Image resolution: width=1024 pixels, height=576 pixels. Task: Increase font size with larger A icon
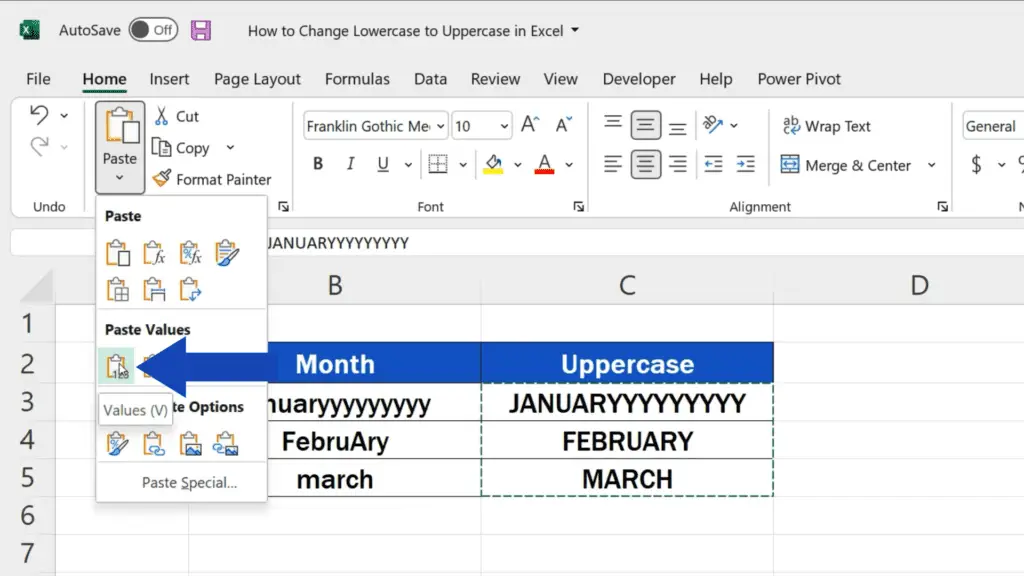(530, 124)
